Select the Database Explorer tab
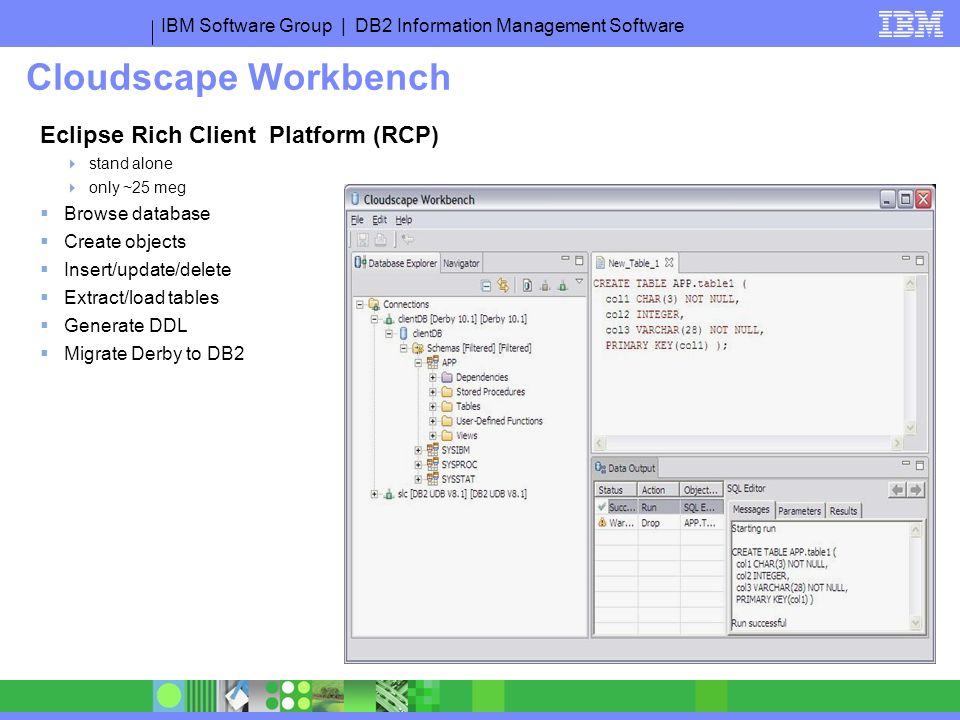 (396, 263)
